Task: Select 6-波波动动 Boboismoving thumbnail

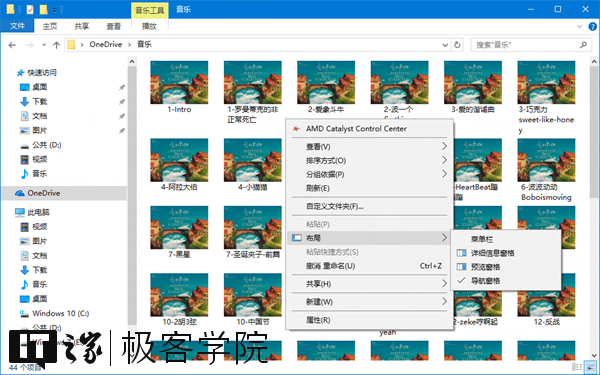Action: click(546, 160)
